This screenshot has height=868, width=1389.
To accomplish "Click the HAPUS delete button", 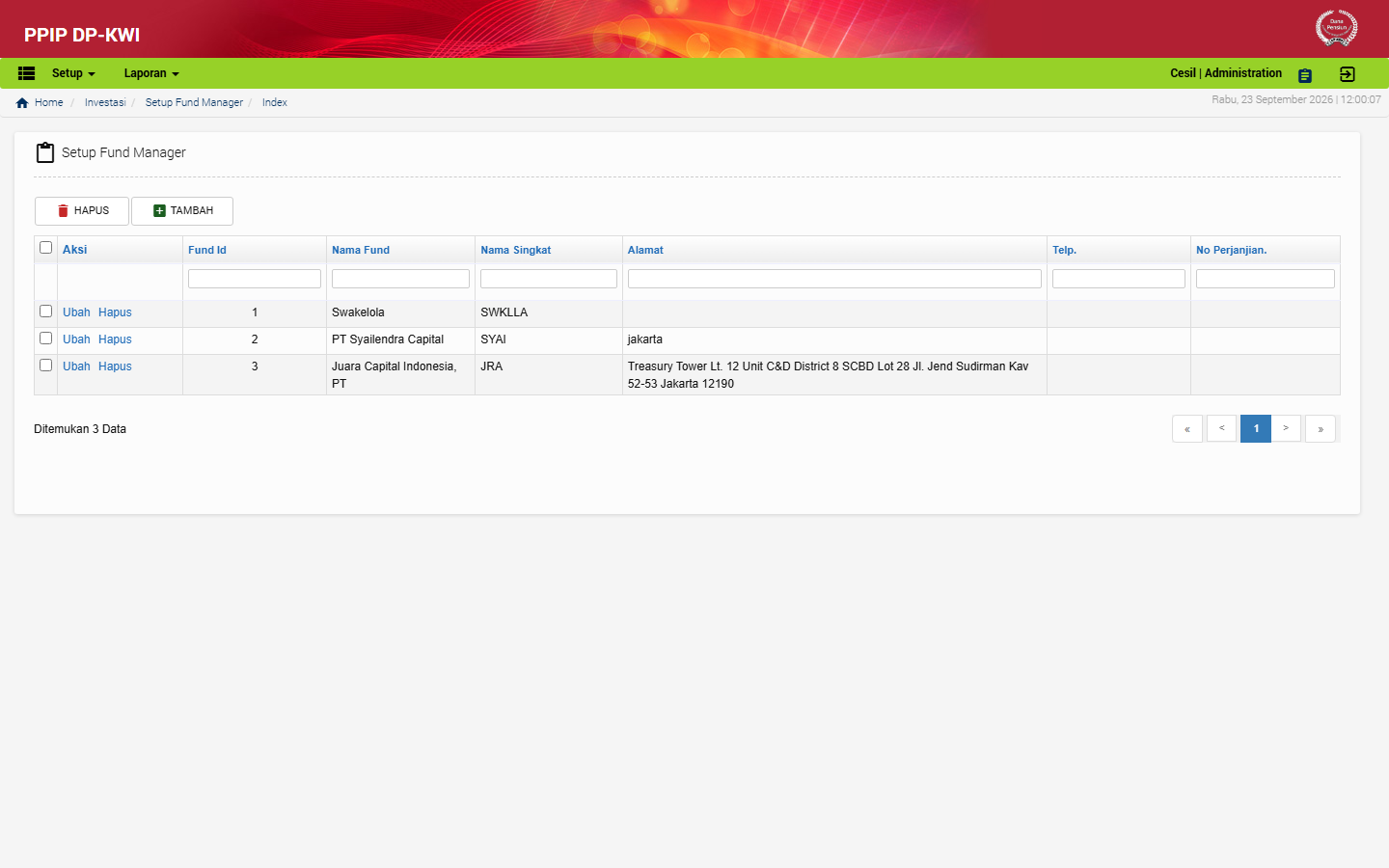I will [x=82, y=211].
